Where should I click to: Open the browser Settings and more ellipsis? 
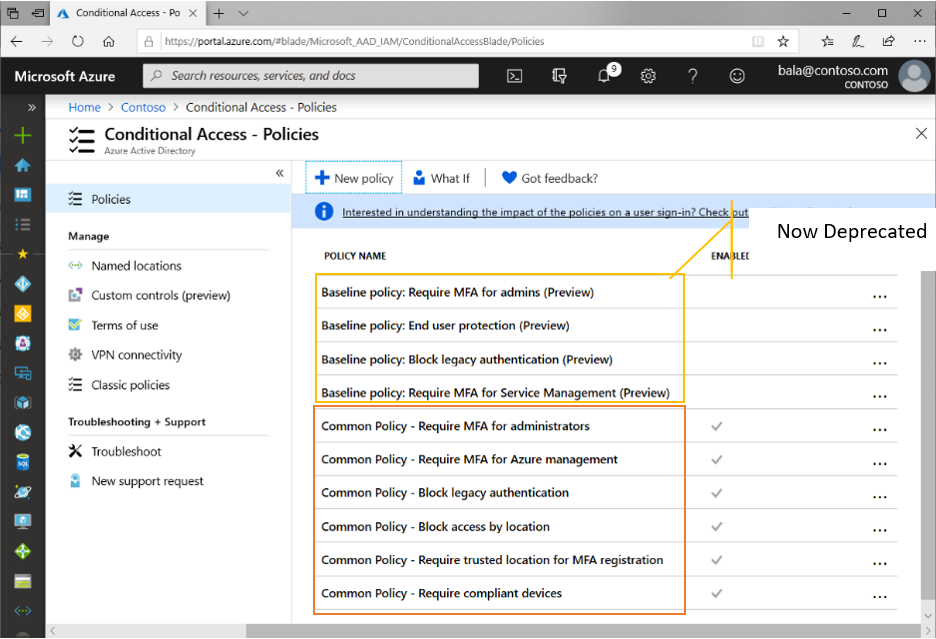pos(919,41)
